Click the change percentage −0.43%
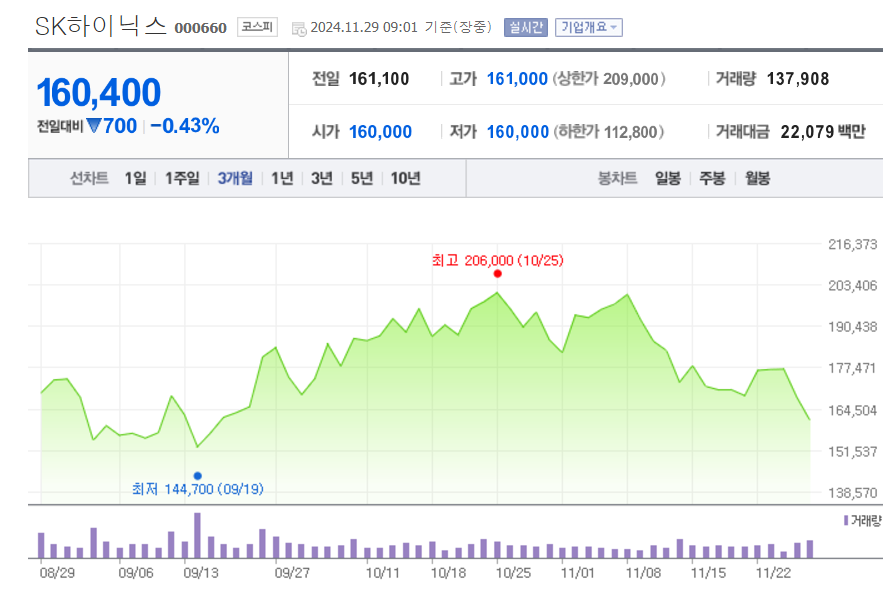883x596 pixels. tap(185, 126)
